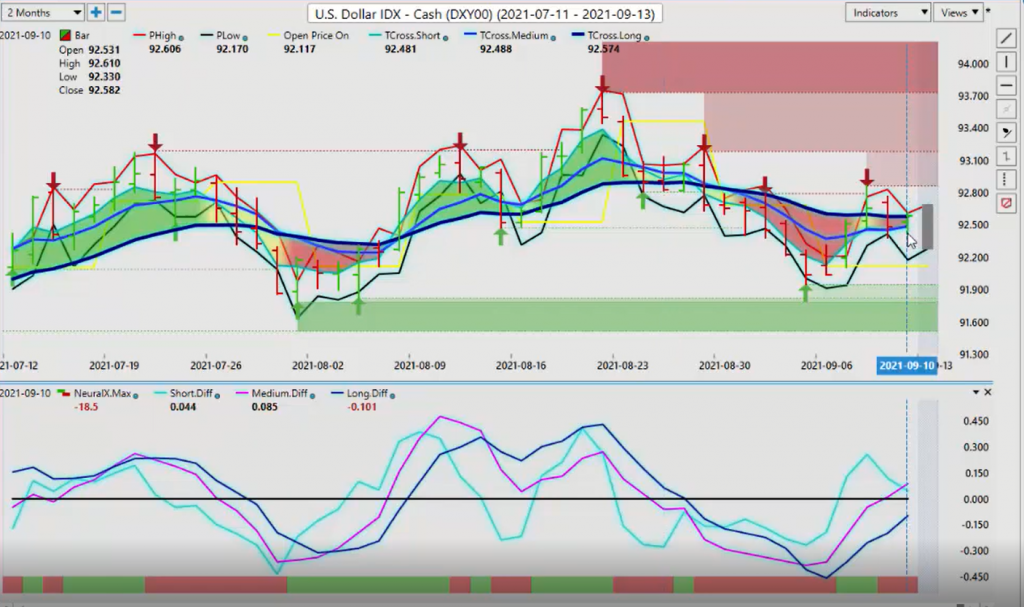
Task: Click the Open Price On yellow swatch
Action: [273, 35]
